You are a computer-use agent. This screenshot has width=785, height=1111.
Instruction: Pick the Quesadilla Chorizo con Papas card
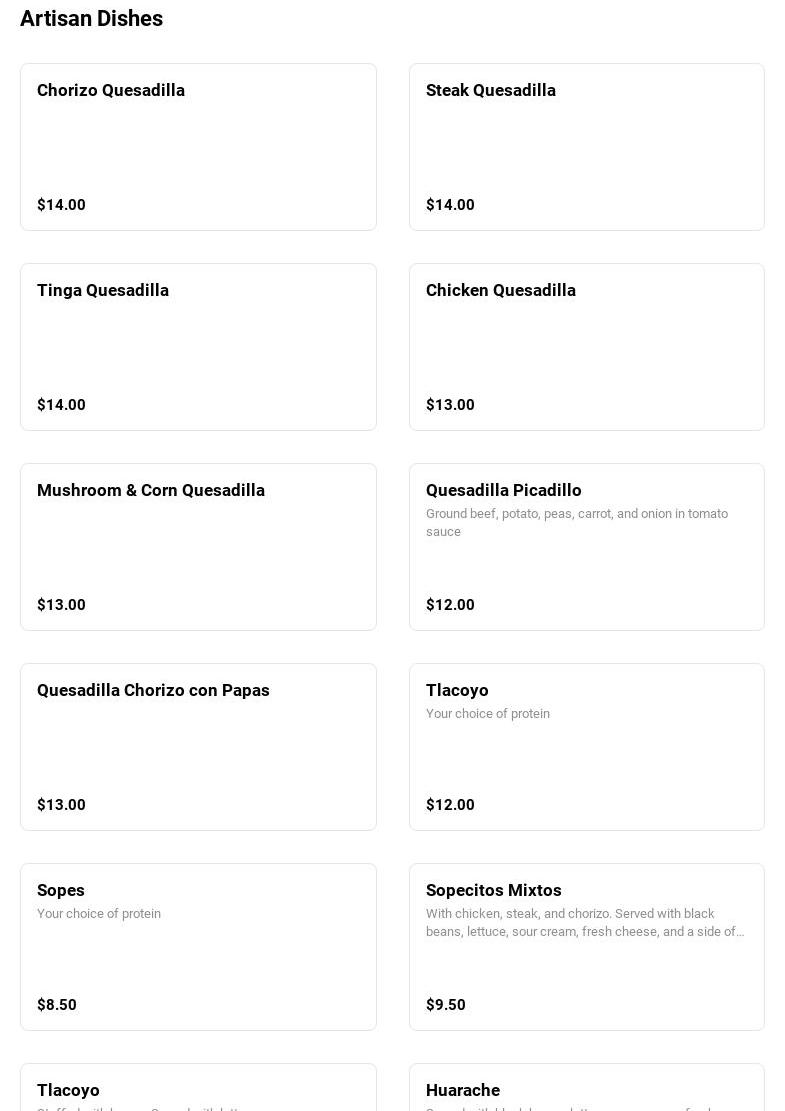[x=198, y=747]
